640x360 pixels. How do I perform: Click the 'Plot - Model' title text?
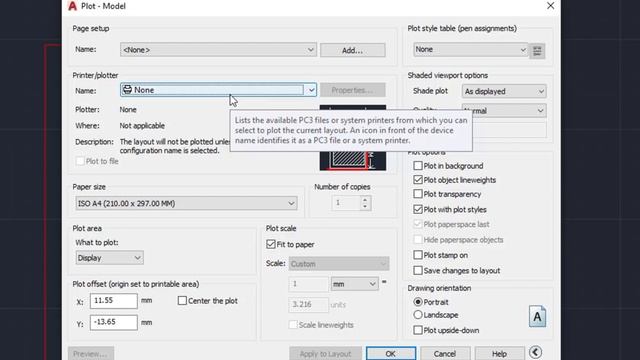click(103, 6)
